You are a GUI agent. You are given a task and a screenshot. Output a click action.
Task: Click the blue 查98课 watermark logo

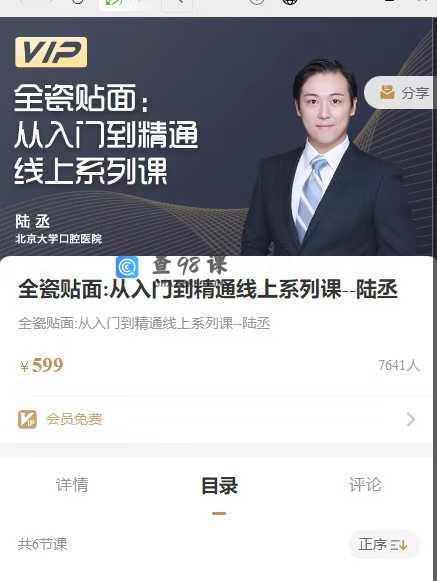[x=127, y=267]
